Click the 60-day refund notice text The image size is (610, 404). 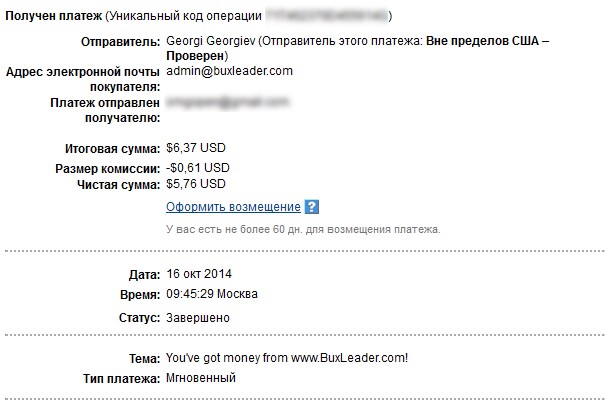tap(303, 229)
